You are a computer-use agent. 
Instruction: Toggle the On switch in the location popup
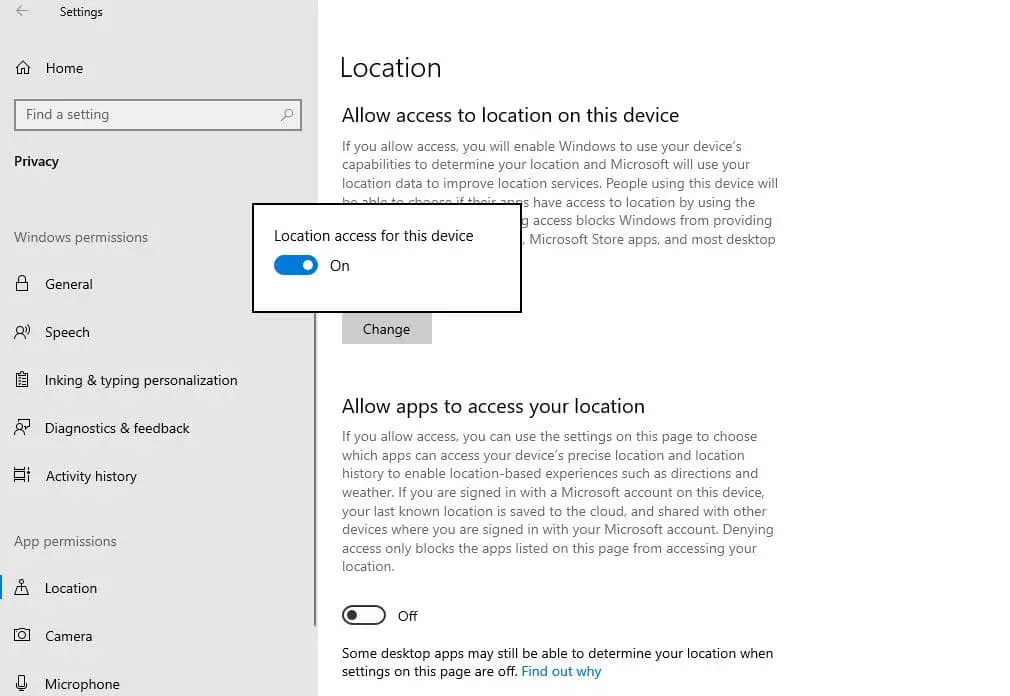coord(295,265)
